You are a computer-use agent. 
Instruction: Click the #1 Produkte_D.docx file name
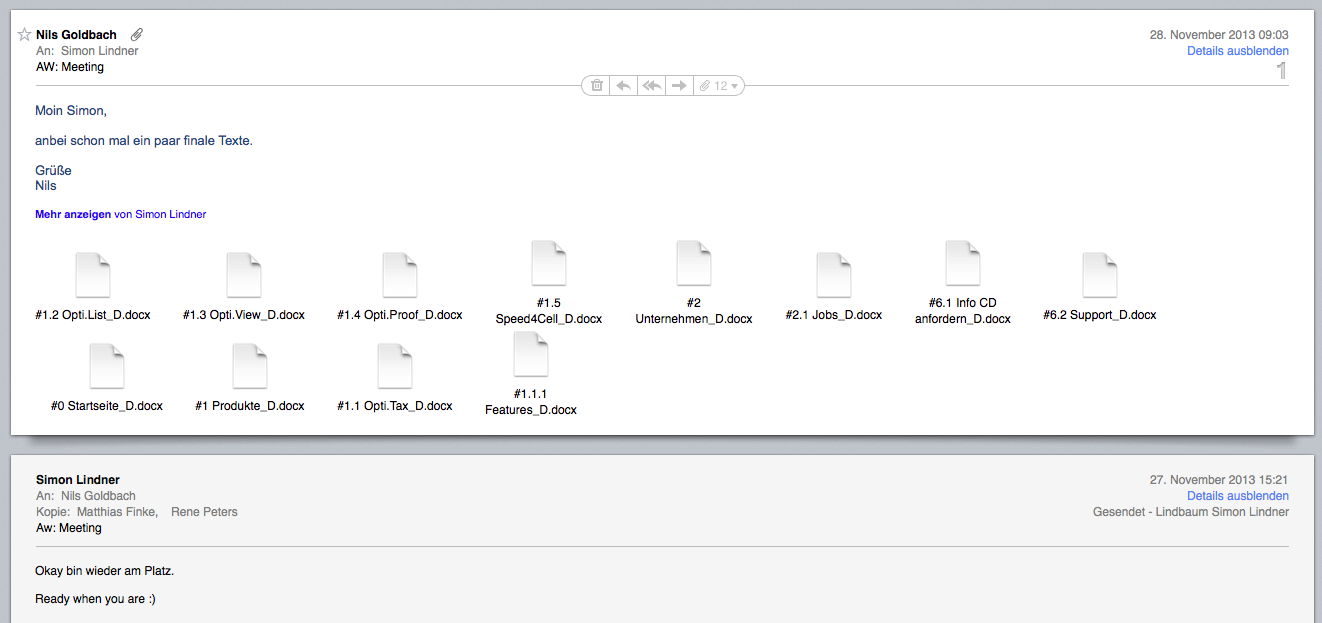(250, 406)
